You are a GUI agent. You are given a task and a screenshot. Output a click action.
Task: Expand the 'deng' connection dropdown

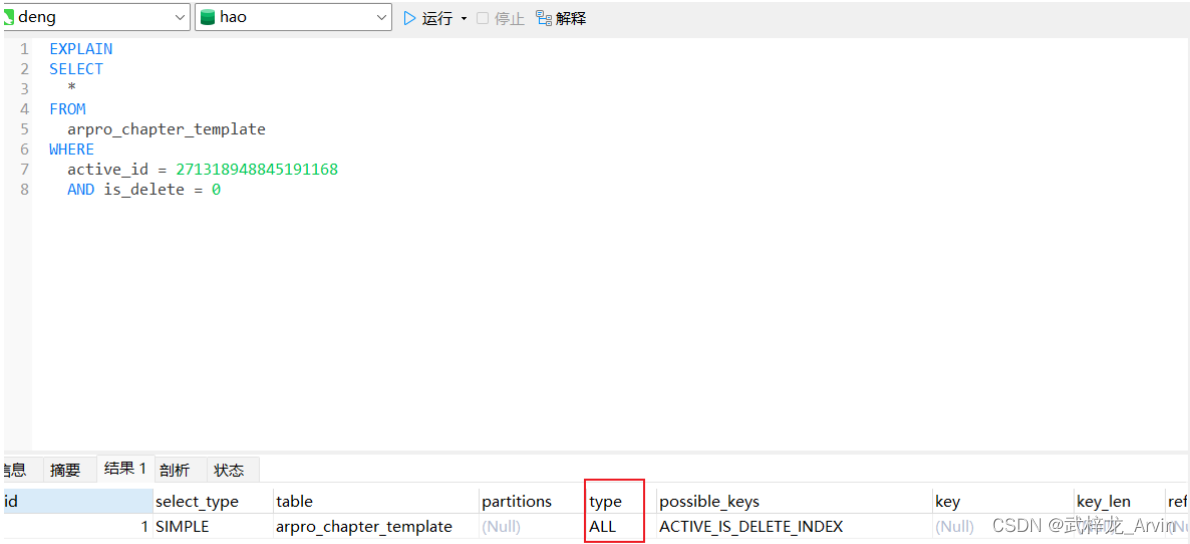(x=180, y=17)
